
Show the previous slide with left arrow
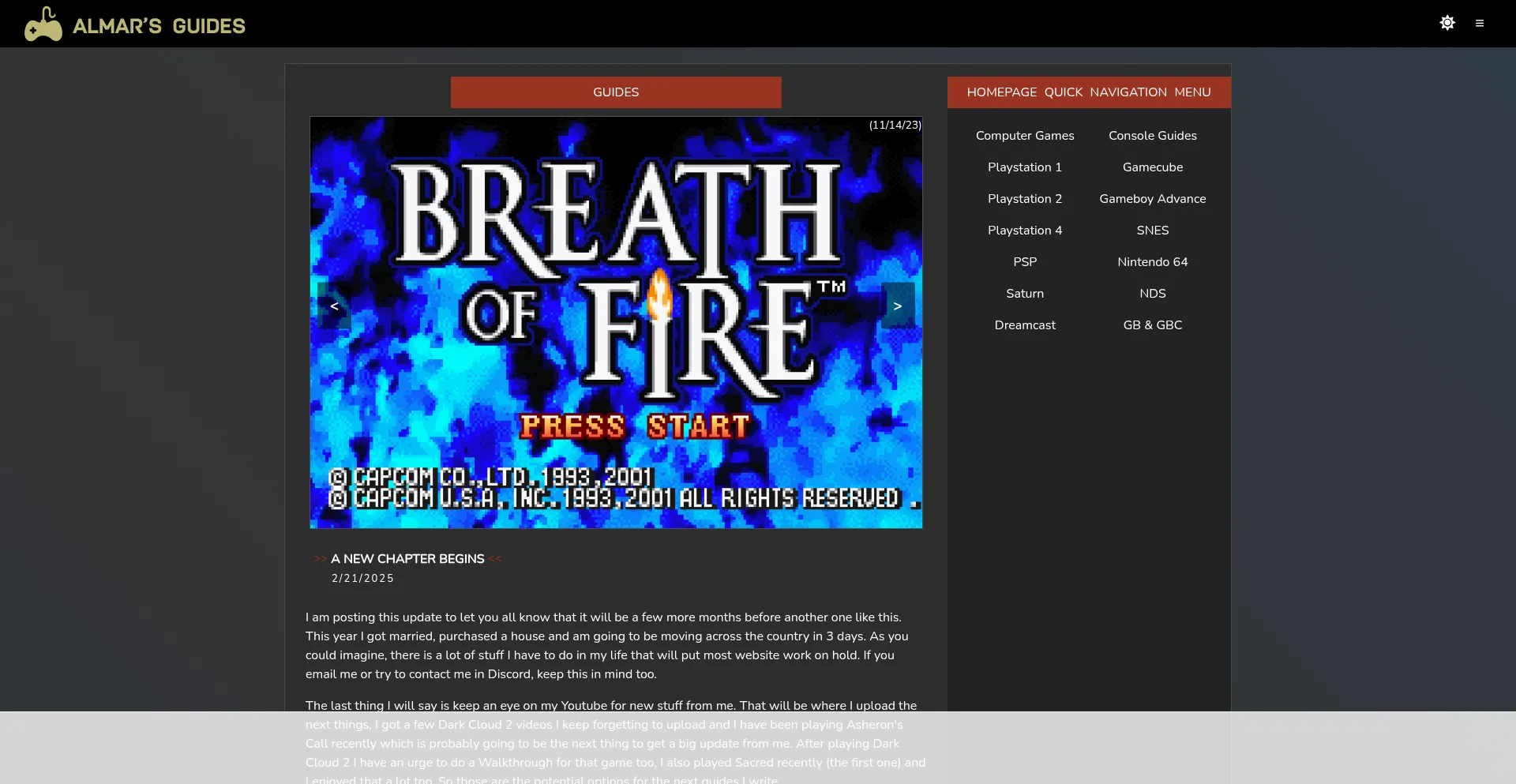[334, 306]
